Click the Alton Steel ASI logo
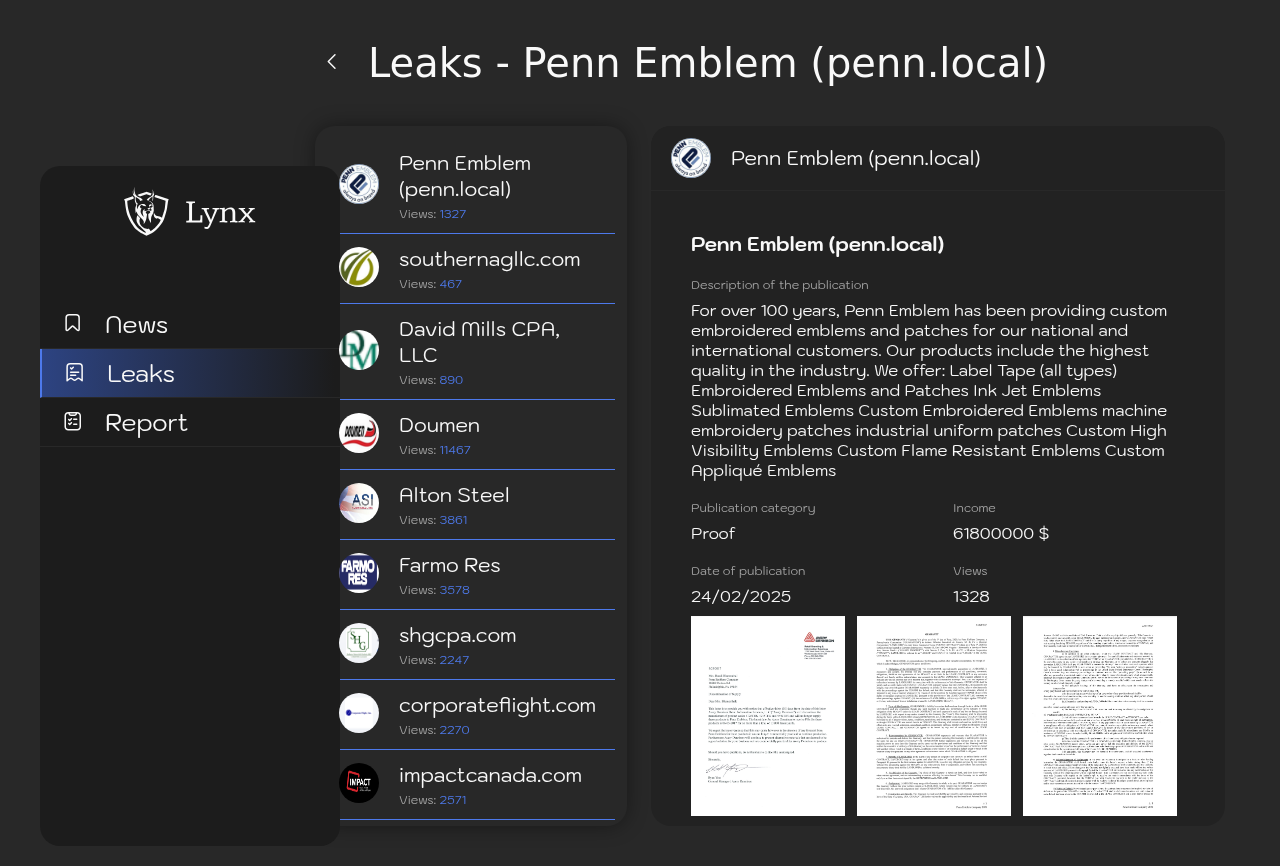The height and width of the screenshot is (866, 1280). pyautogui.click(x=359, y=503)
